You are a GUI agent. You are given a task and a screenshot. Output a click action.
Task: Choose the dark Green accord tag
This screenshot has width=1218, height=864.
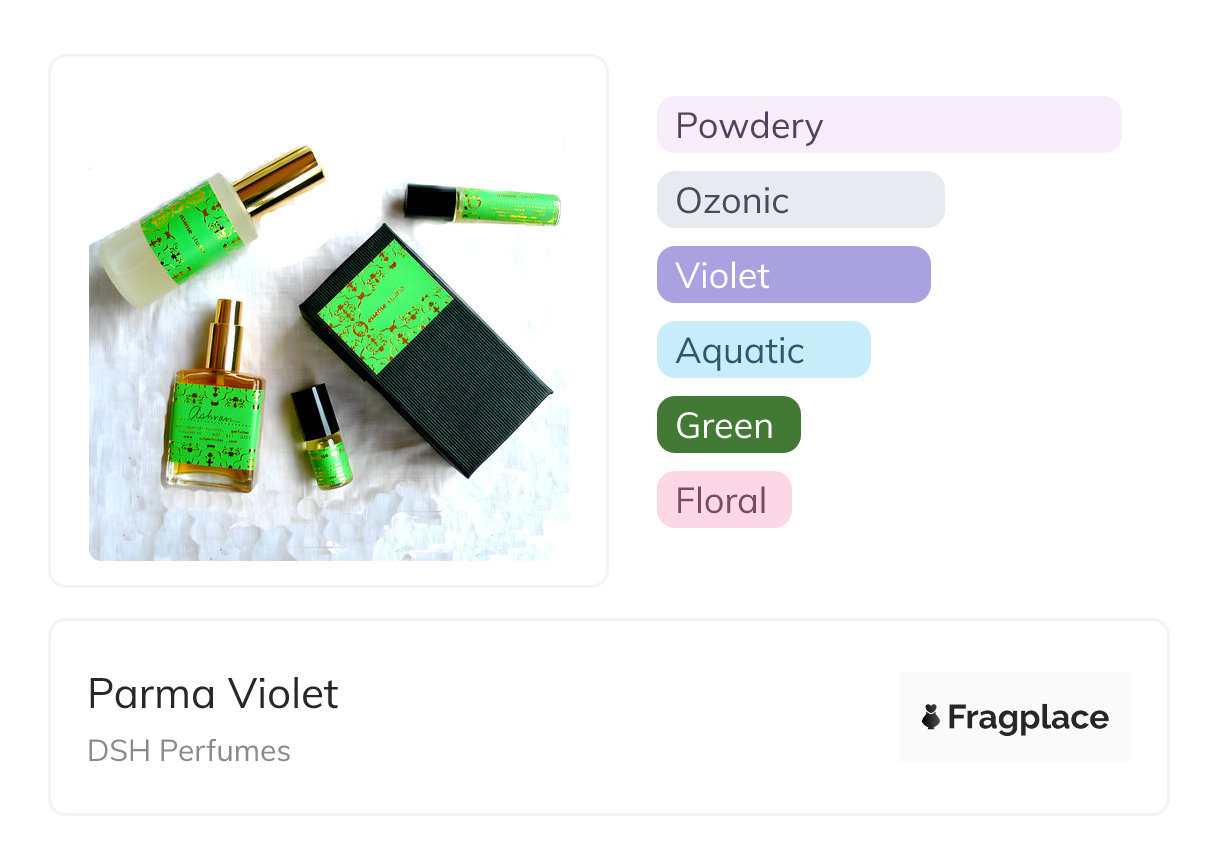coord(728,425)
